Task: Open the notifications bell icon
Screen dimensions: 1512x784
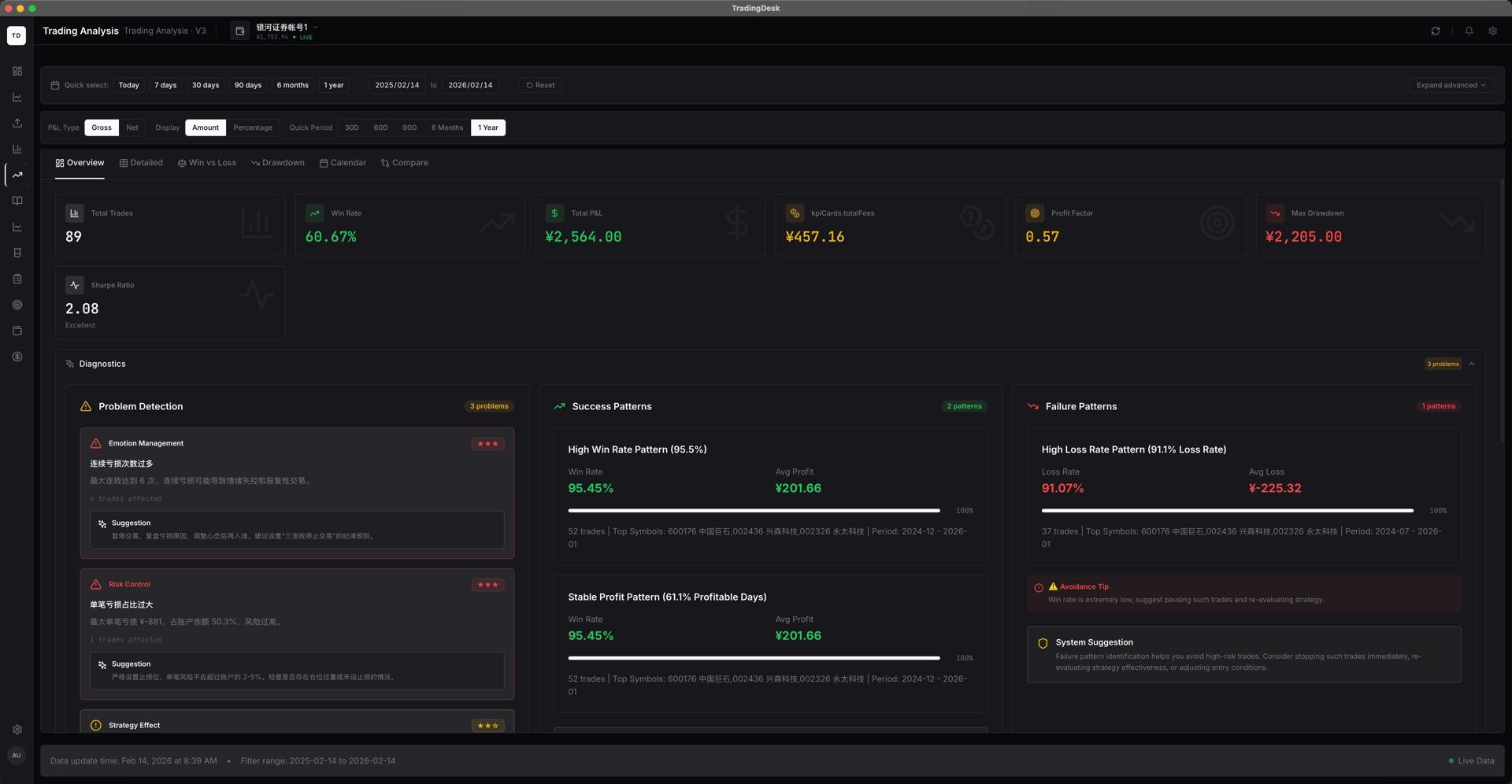Action: point(1469,31)
